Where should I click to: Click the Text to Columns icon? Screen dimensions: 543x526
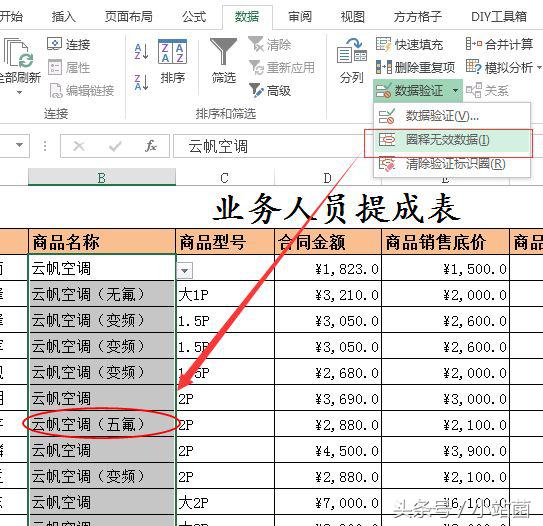[x=351, y=61]
